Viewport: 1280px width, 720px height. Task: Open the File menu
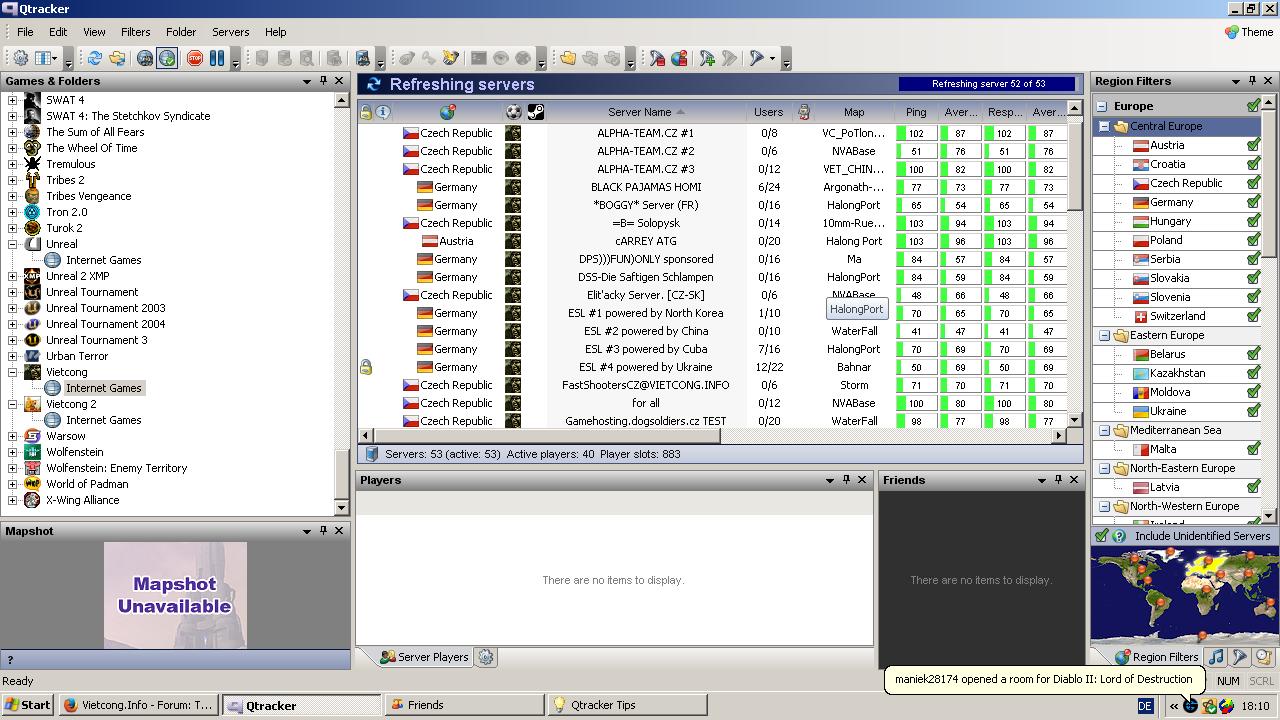click(x=25, y=32)
